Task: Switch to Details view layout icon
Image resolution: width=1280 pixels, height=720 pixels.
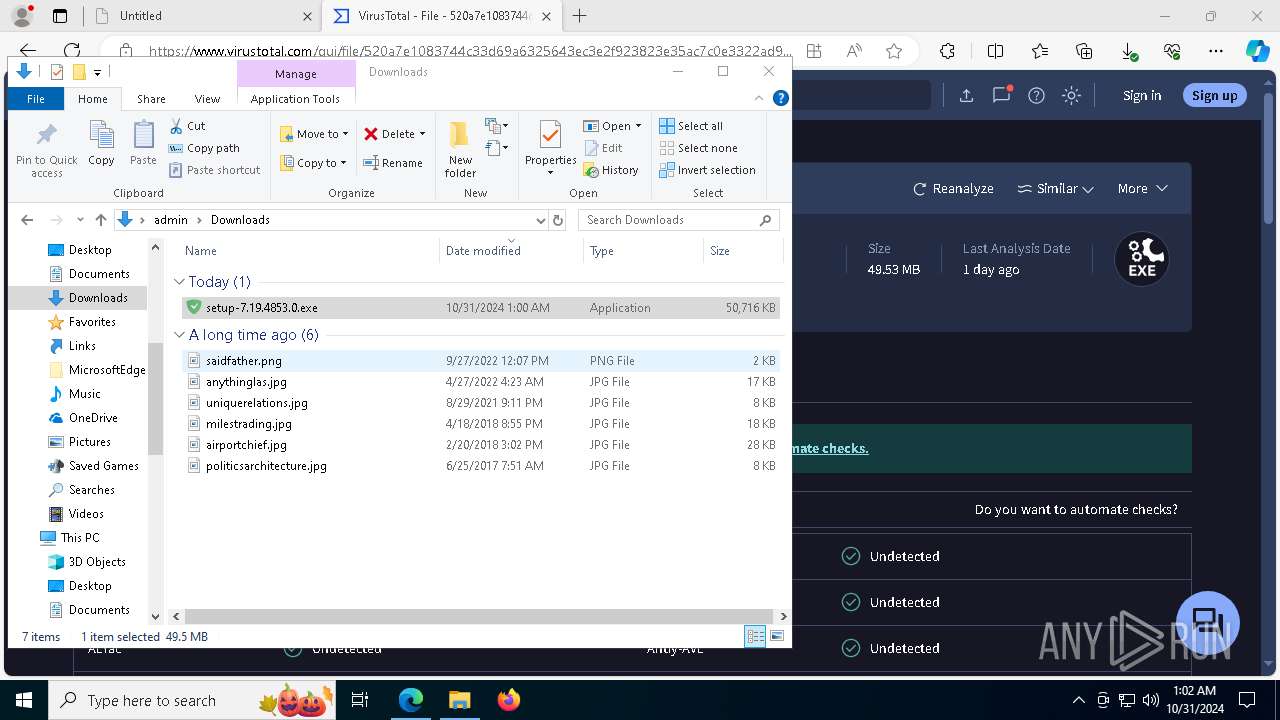Action: [755, 636]
